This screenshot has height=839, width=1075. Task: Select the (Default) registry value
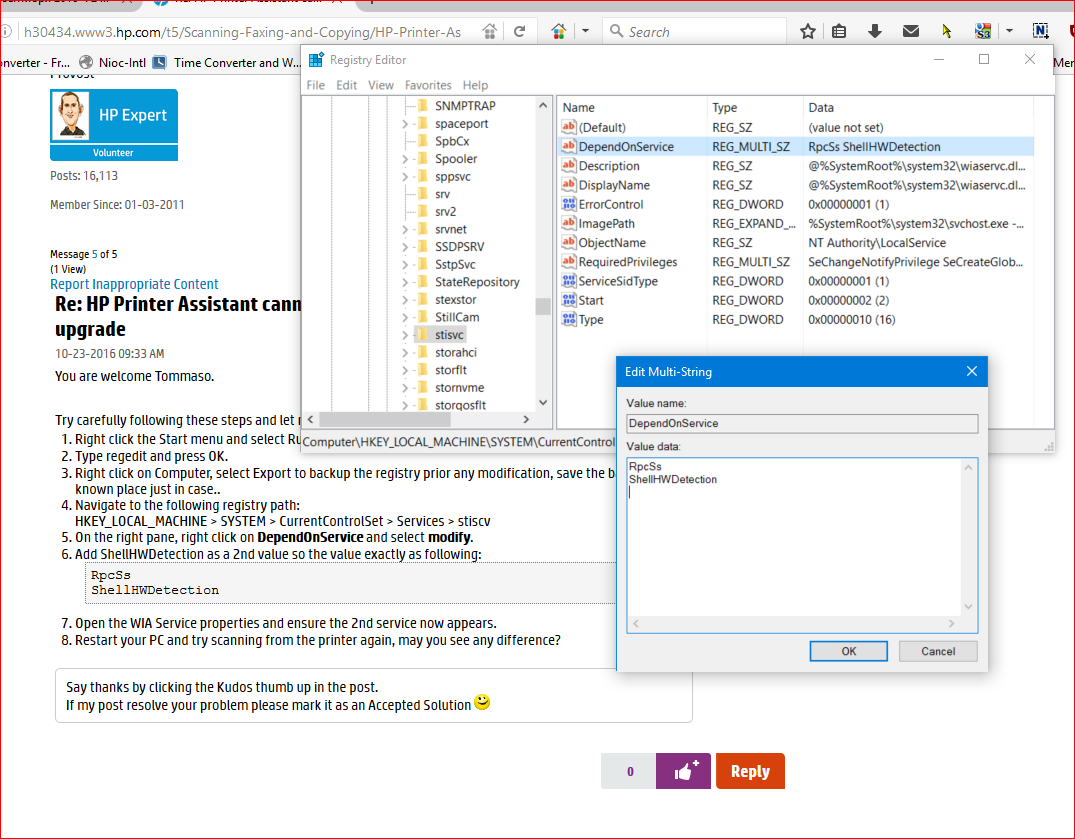pos(602,127)
